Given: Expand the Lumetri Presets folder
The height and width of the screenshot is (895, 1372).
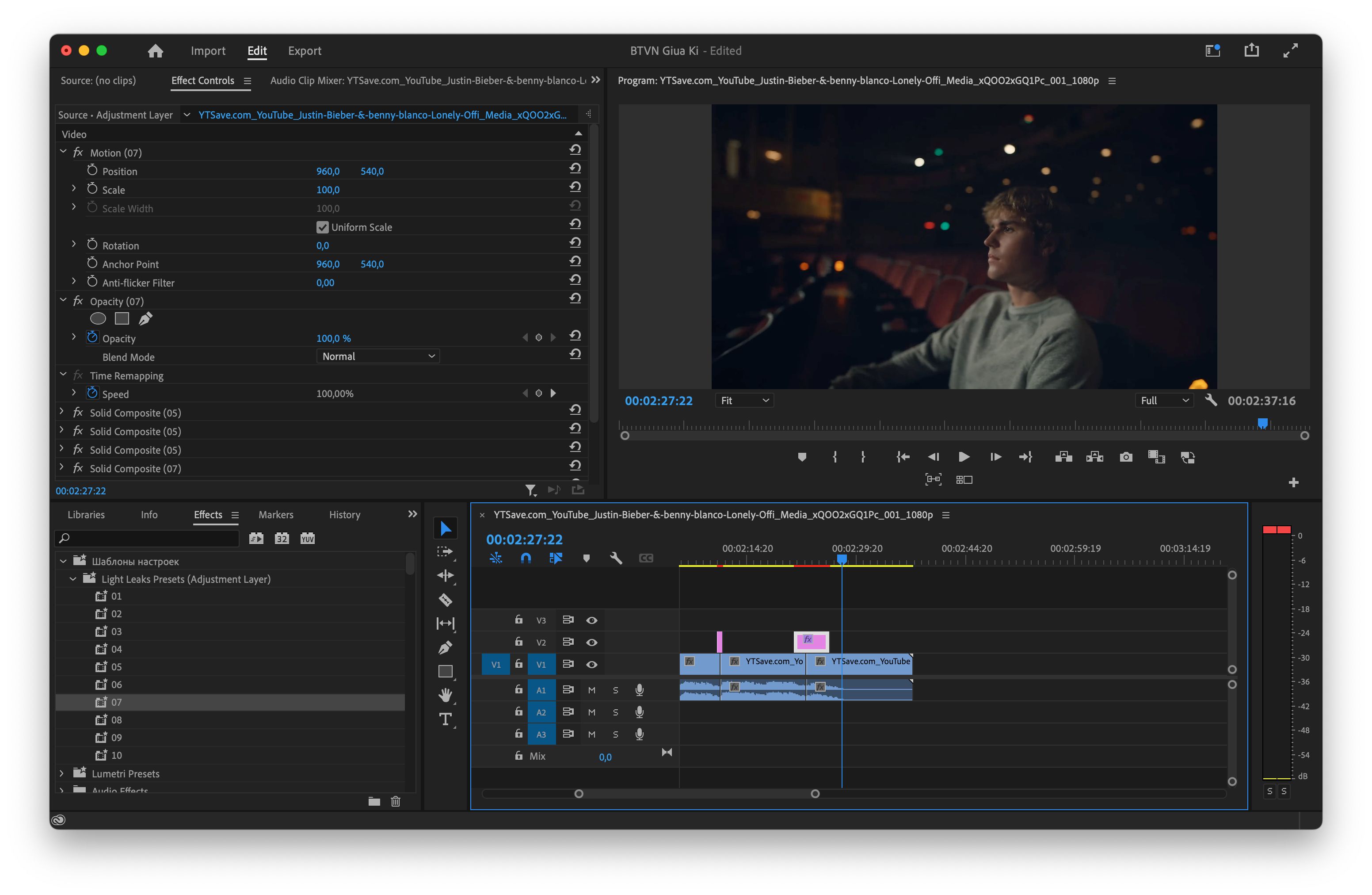Looking at the screenshot, I should click(62, 773).
